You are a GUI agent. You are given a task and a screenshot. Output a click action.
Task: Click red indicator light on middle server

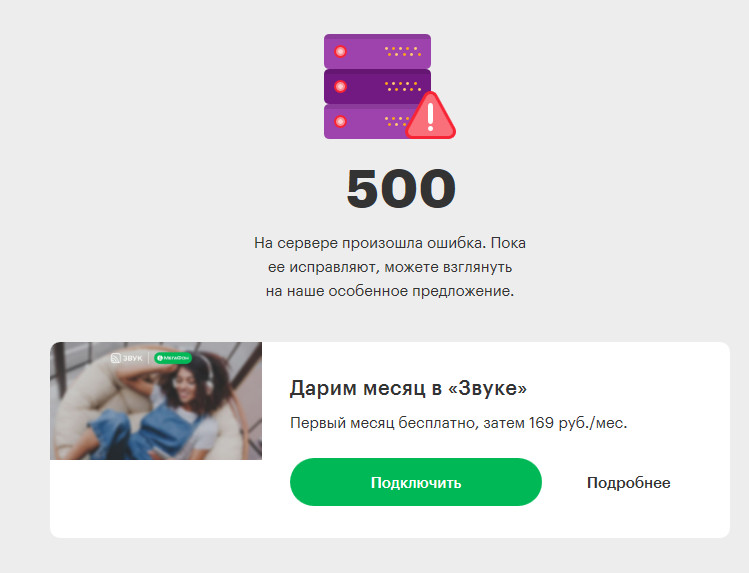coord(340,86)
